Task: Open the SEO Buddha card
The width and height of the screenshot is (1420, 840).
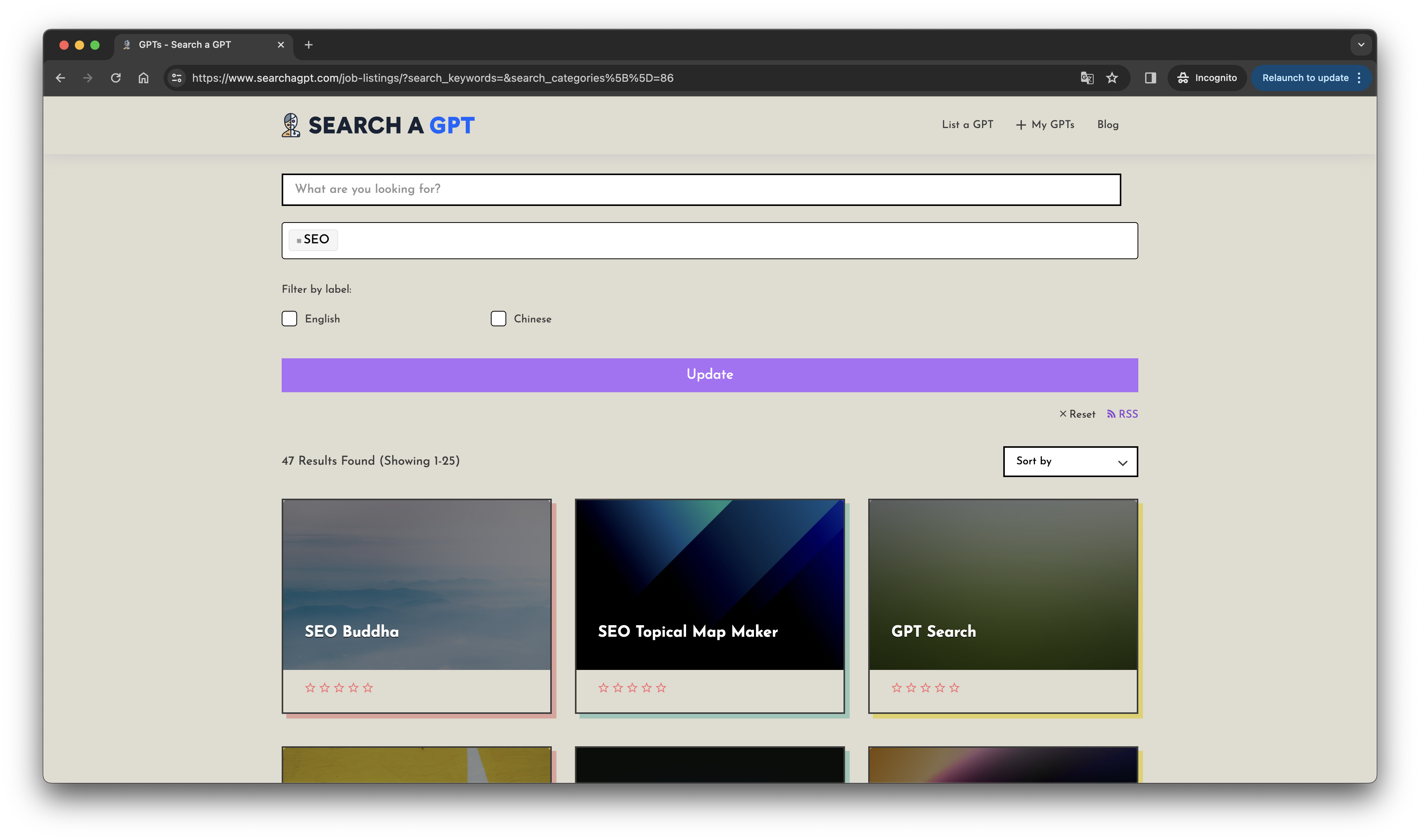Action: click(x=416, y=606)
